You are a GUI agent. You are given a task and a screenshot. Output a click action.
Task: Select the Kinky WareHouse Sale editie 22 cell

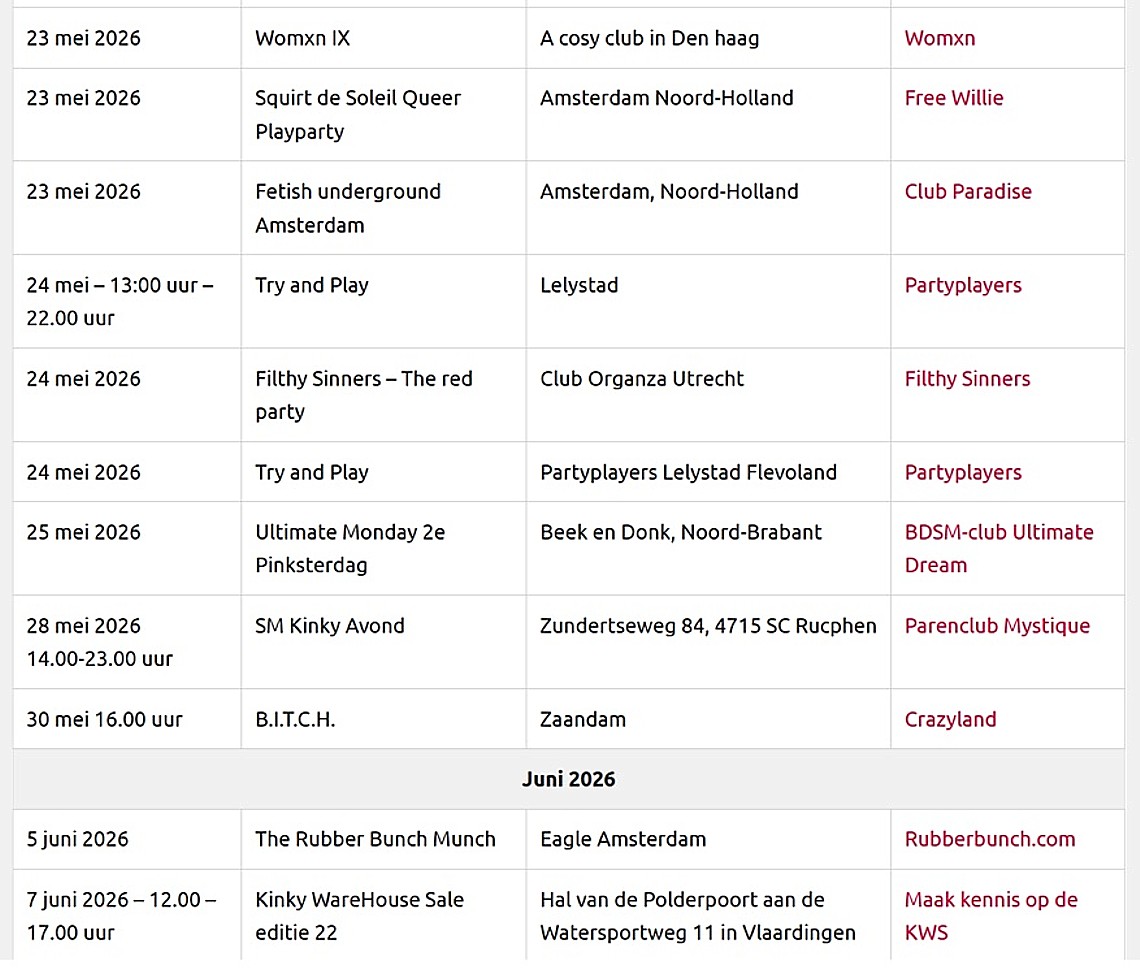click(383, 917)
